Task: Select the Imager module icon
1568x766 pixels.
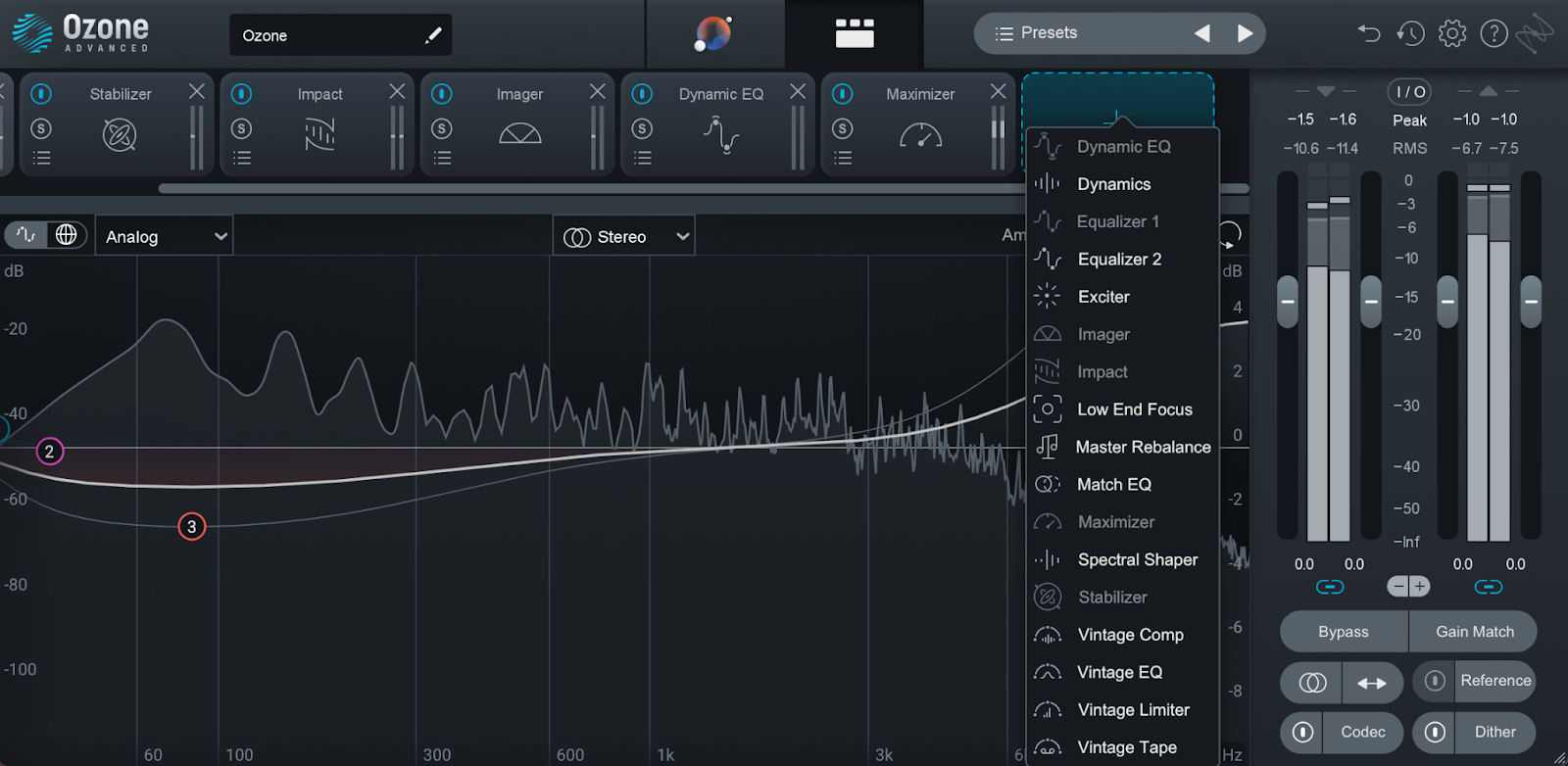Action: tap(519, 134)
